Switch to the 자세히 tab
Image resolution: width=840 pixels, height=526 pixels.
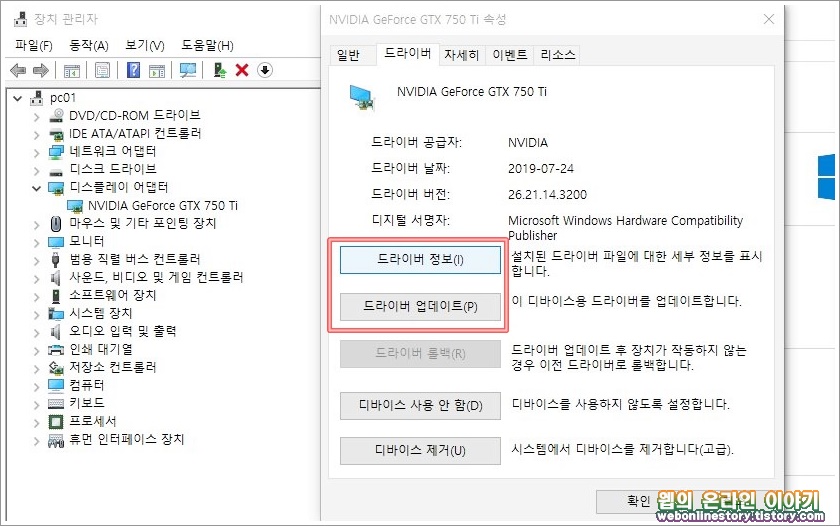pos(461,55)
